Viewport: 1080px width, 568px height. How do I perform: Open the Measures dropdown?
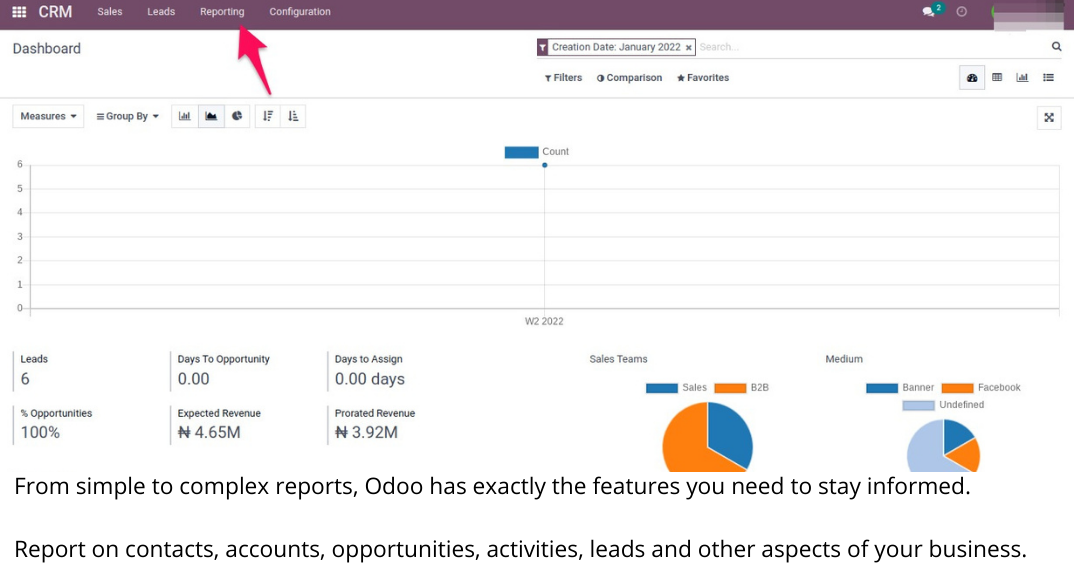[x=48, y=116]
